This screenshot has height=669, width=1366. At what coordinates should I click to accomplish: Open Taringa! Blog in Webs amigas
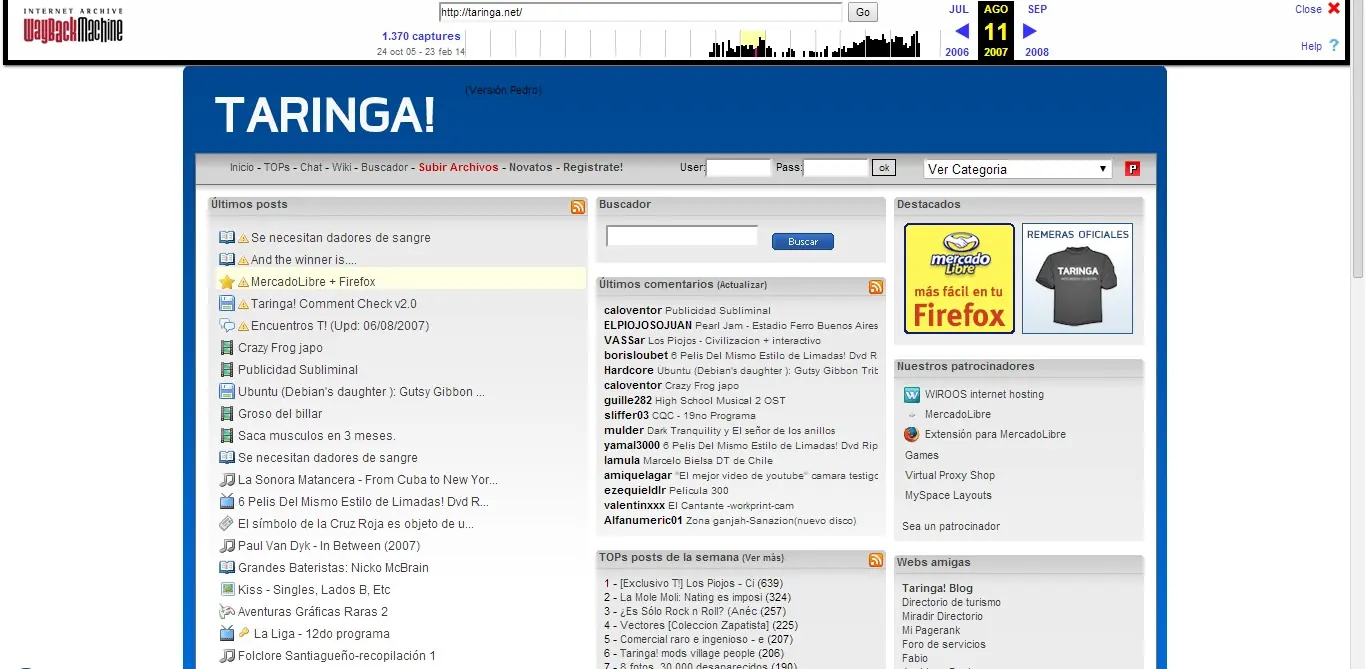pyautogui.click(x=937, y=588)
